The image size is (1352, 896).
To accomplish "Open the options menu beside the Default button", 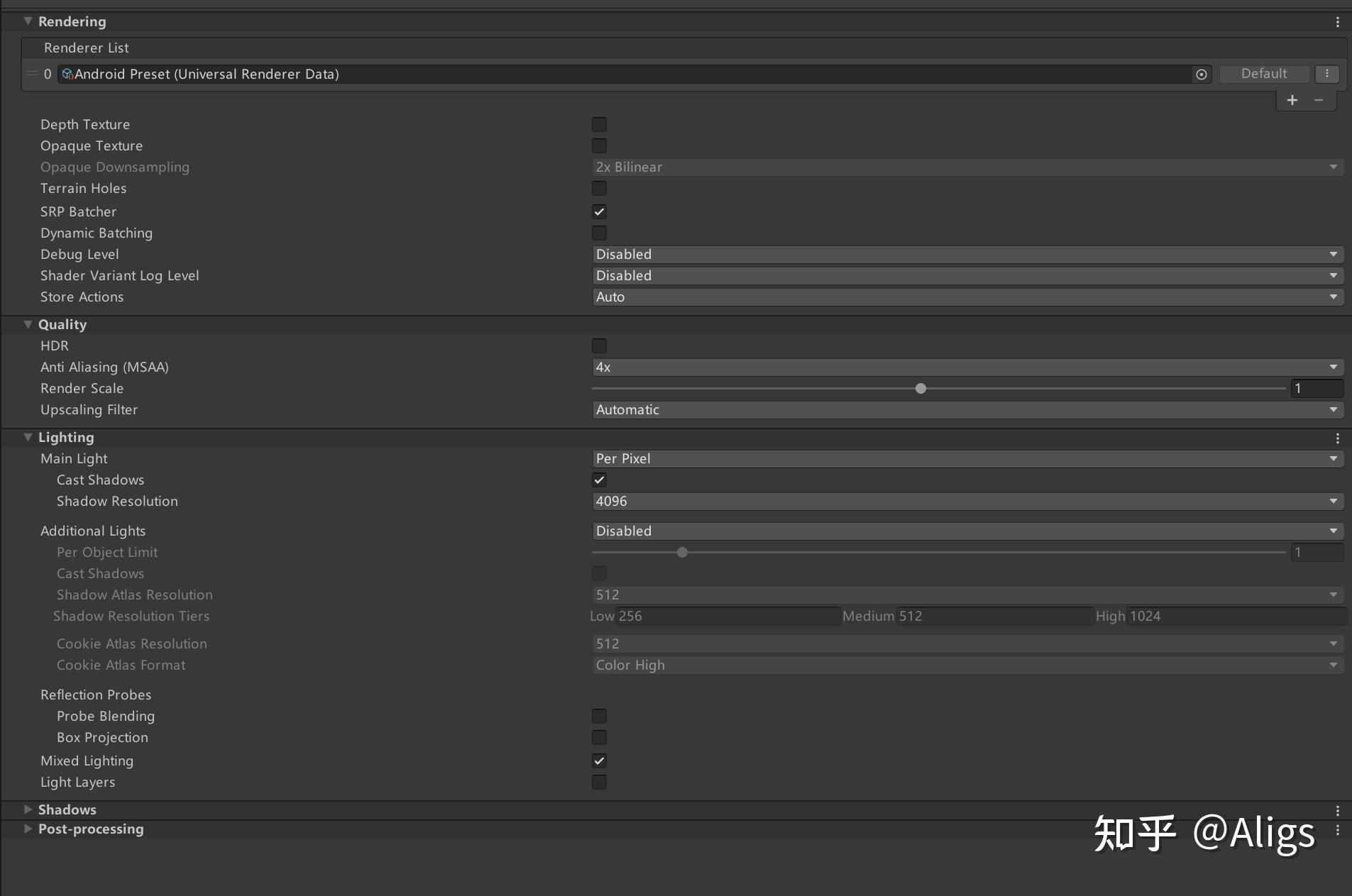I will [1326, 74].
